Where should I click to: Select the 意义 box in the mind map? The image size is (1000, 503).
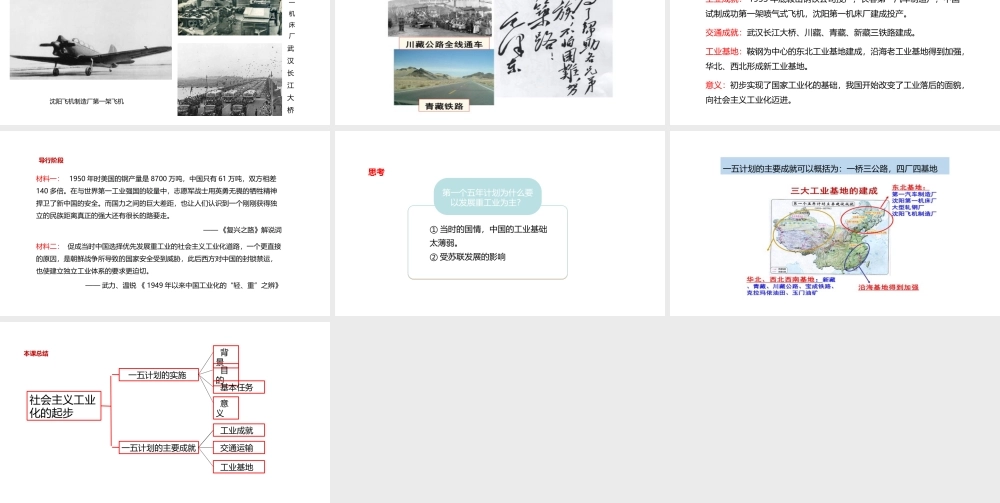pos(226,408)
